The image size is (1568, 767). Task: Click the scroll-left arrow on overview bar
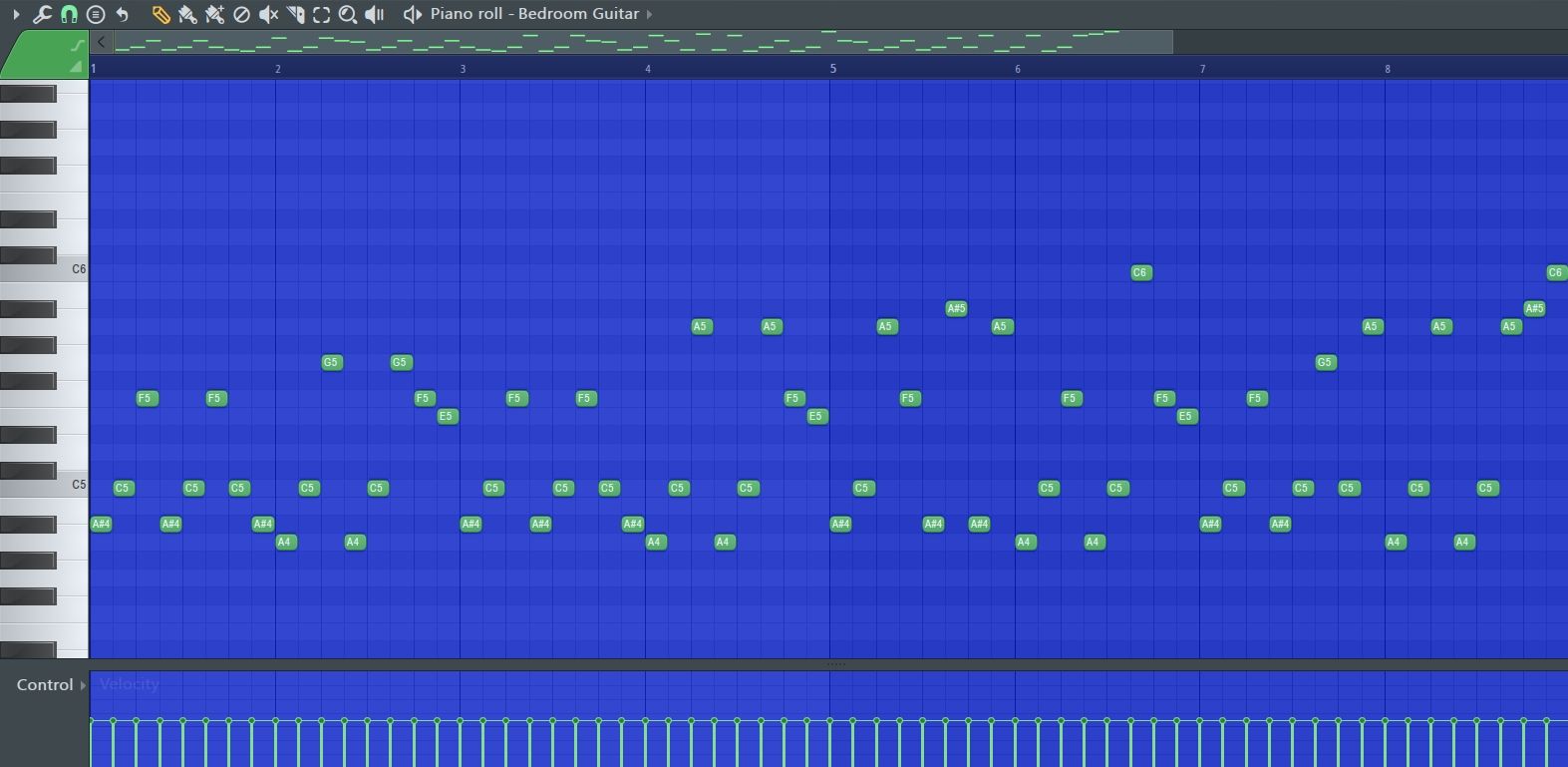pyautogui.click(x=101, y=42)
